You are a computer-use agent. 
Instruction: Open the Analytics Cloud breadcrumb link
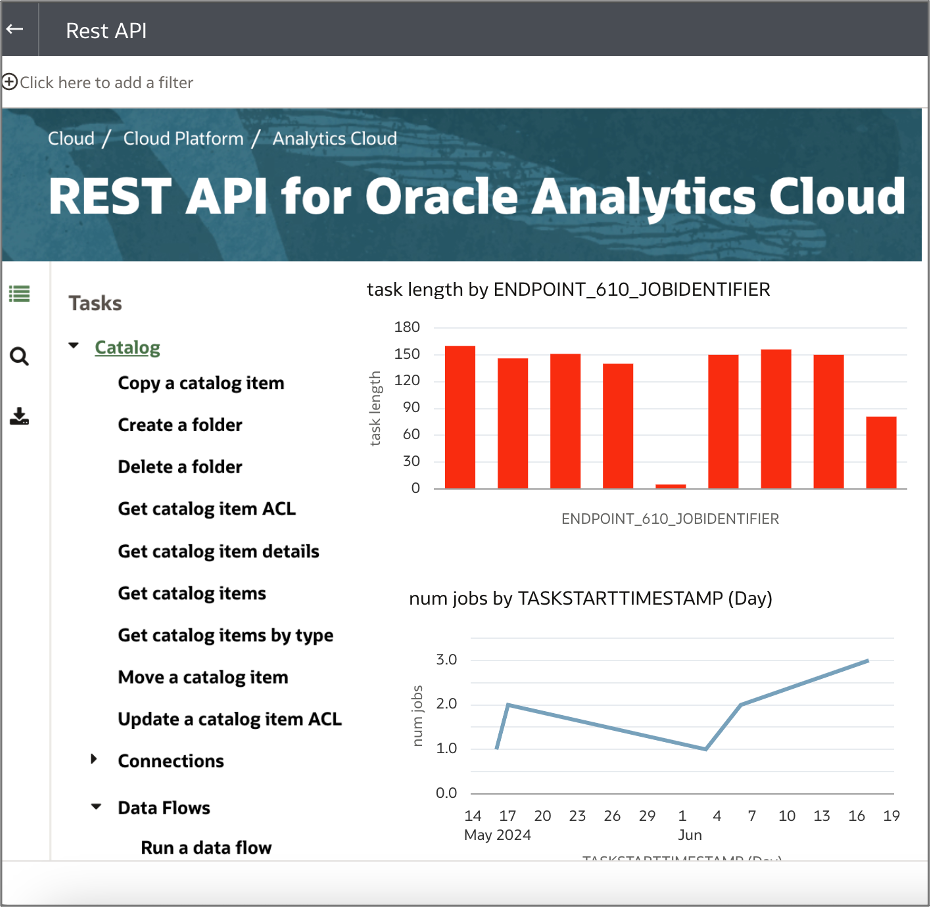[x=334, y=138]
